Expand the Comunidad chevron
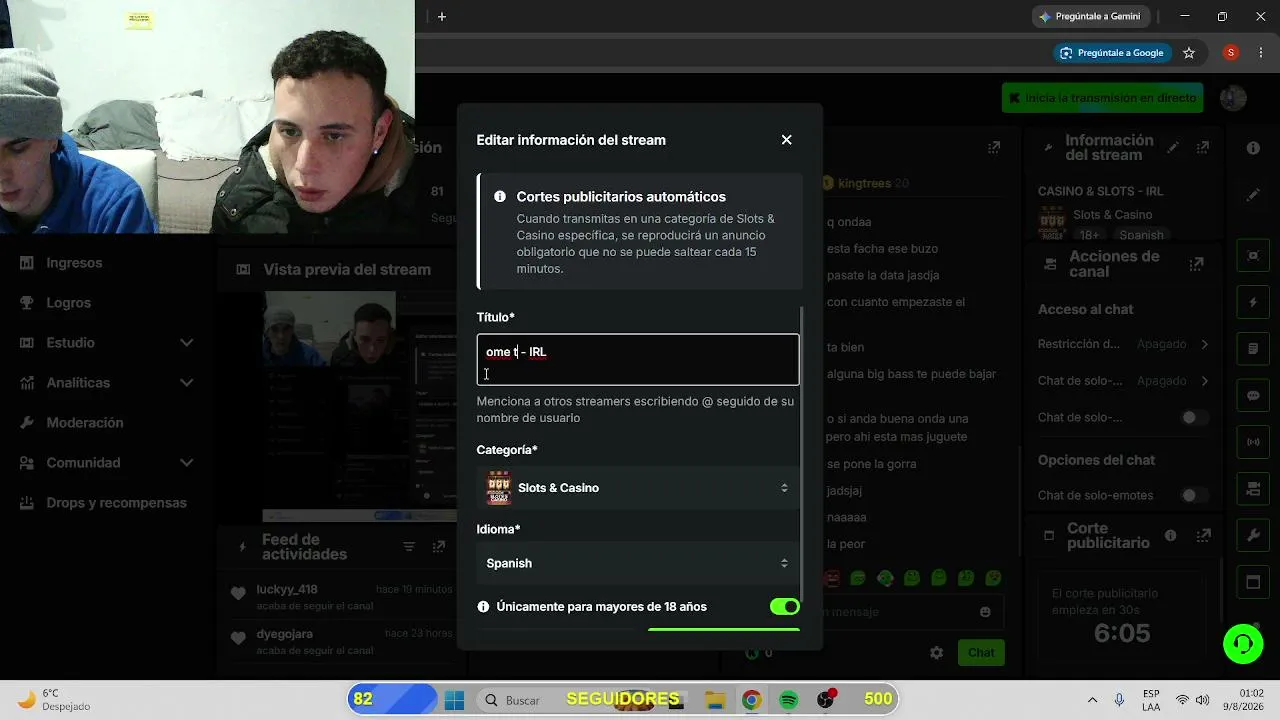 186,463
